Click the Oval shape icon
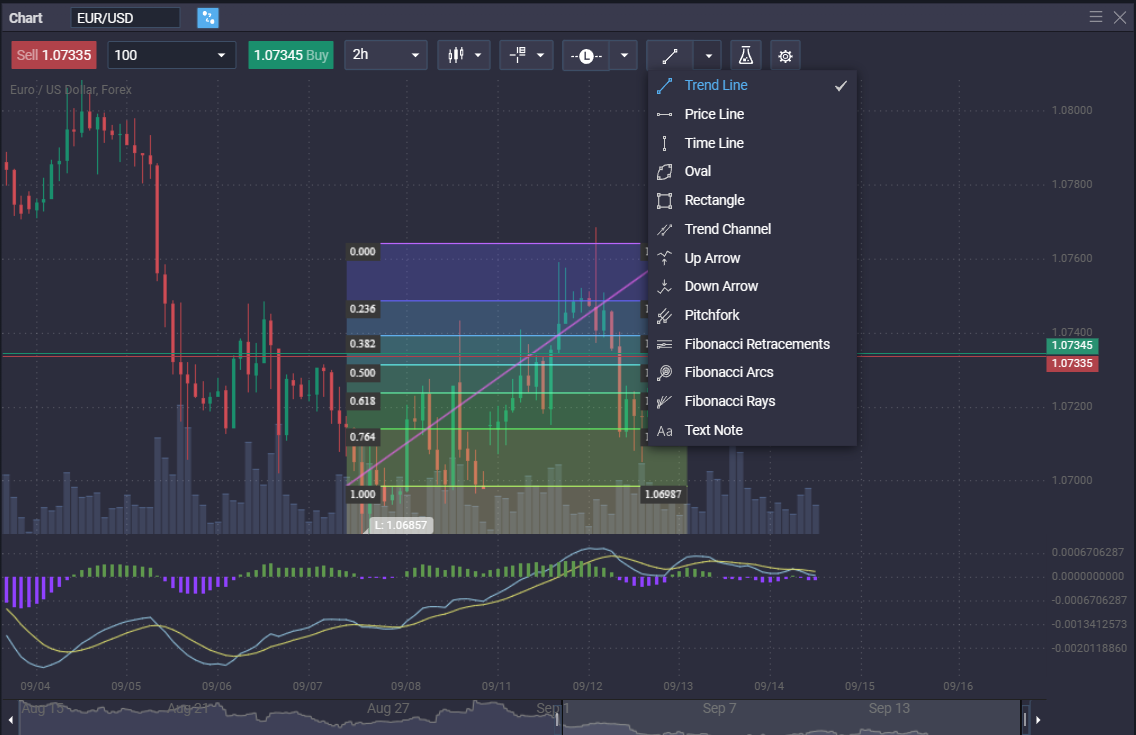 pos(664,172)
